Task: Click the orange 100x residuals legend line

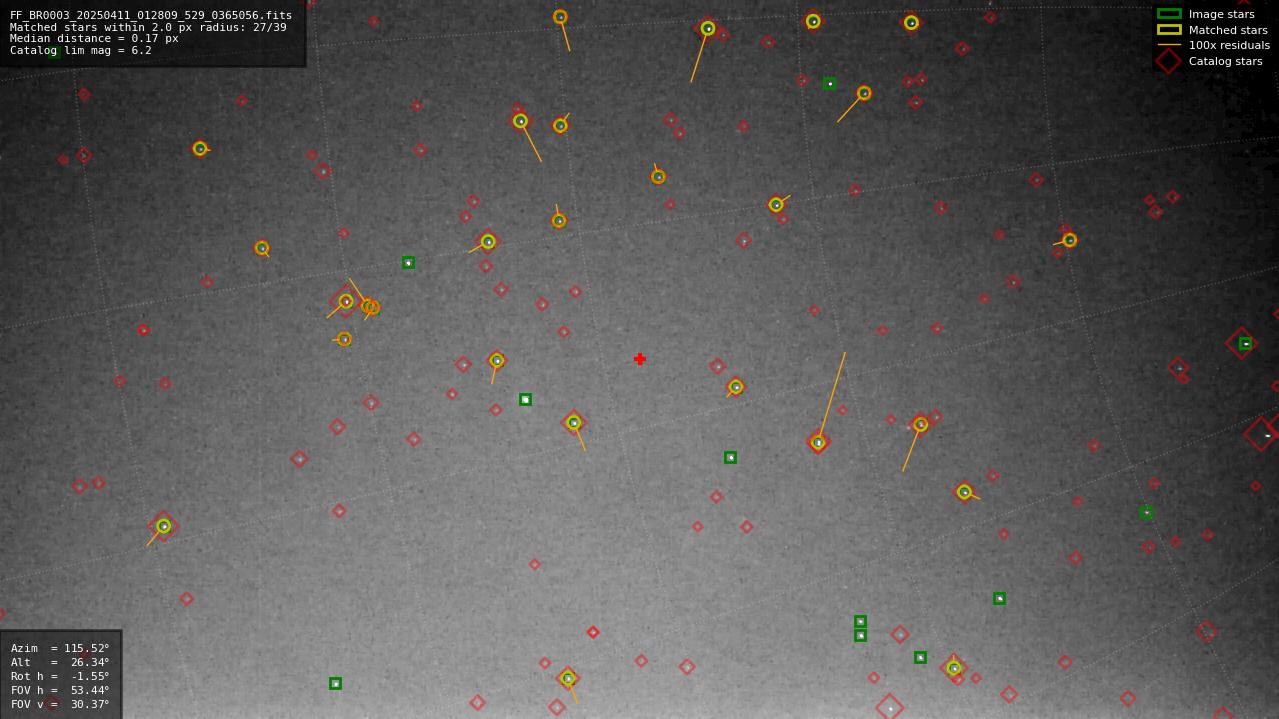Action: [x=1169, y=45]
